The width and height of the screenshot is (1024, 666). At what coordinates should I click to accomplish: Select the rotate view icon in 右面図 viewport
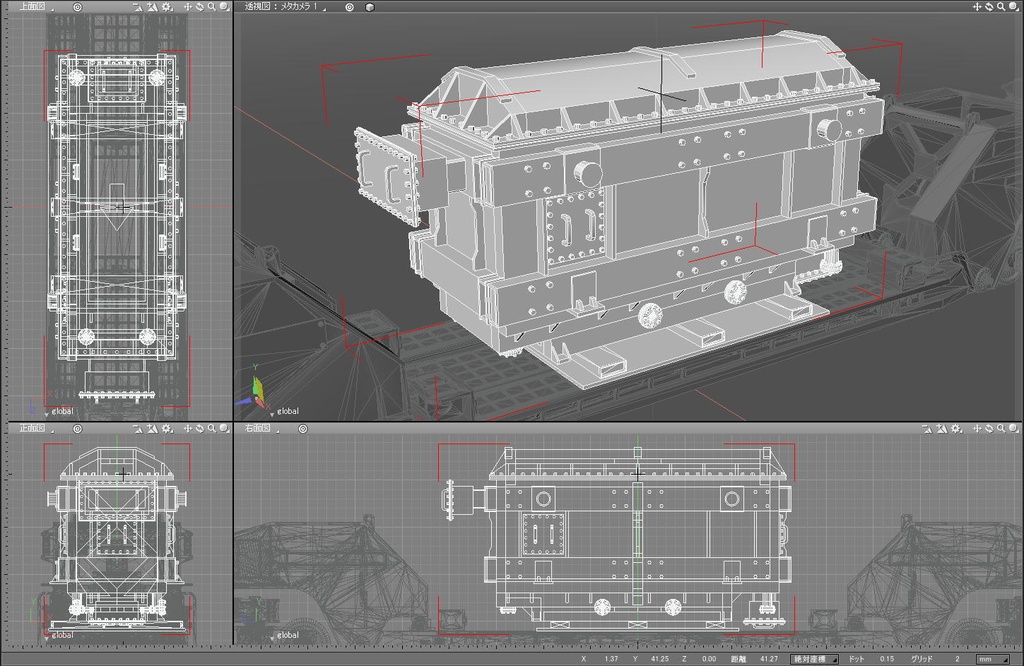click(x=989, y=428)
